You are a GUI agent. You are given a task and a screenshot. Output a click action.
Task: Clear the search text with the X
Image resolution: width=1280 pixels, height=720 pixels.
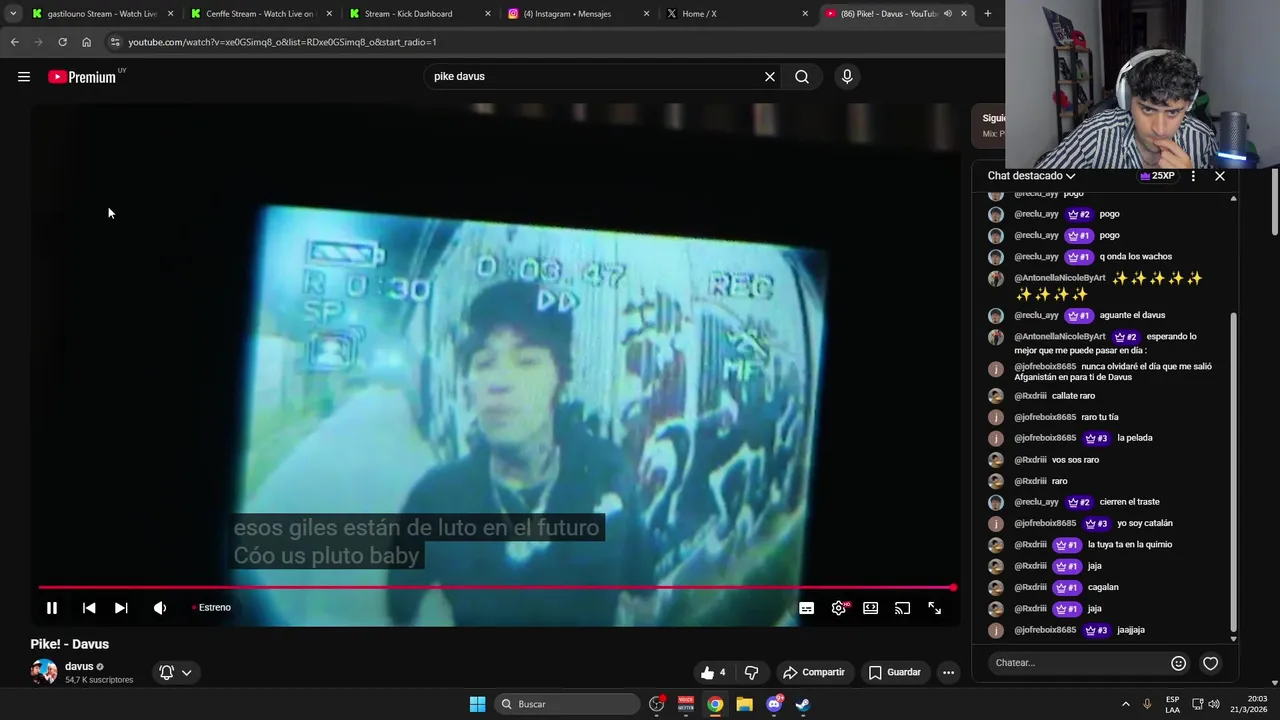pos(770,77)
